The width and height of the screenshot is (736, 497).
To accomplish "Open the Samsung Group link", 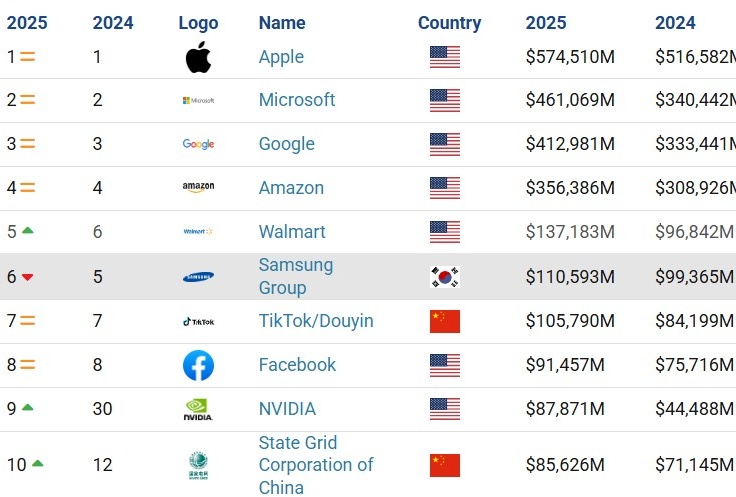I will pos(295,277).
